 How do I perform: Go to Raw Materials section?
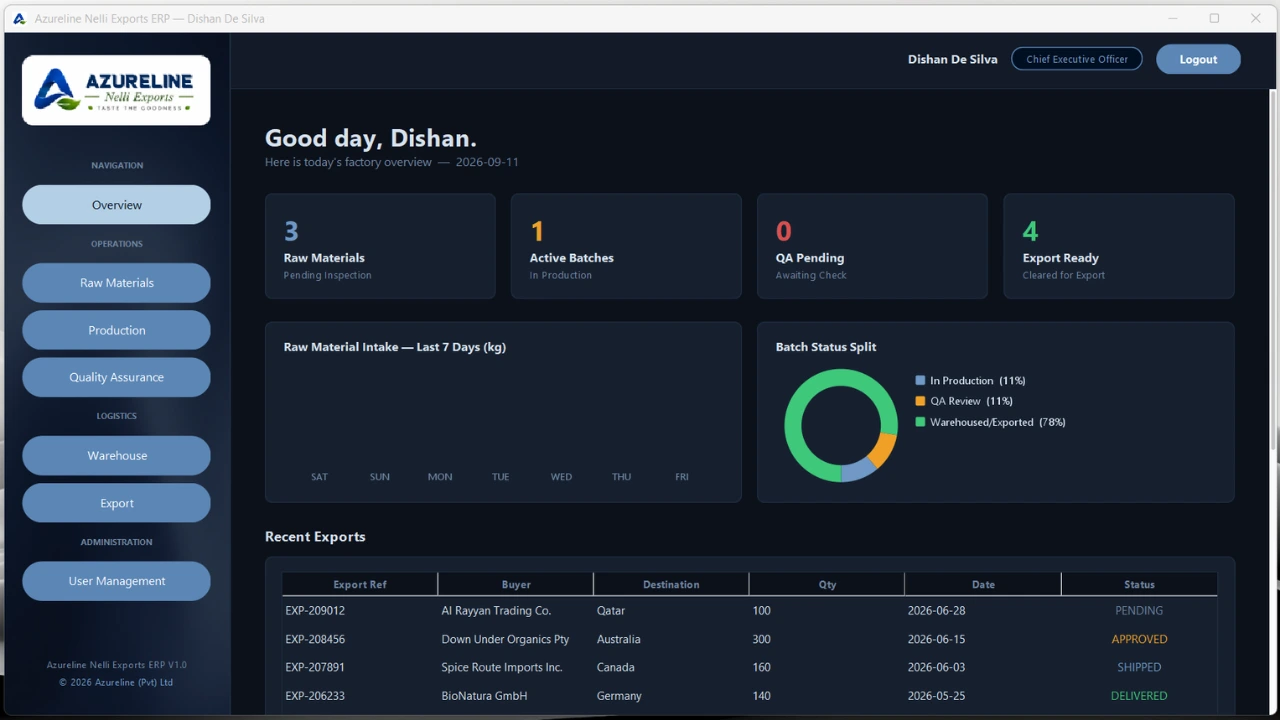(116, 283)
